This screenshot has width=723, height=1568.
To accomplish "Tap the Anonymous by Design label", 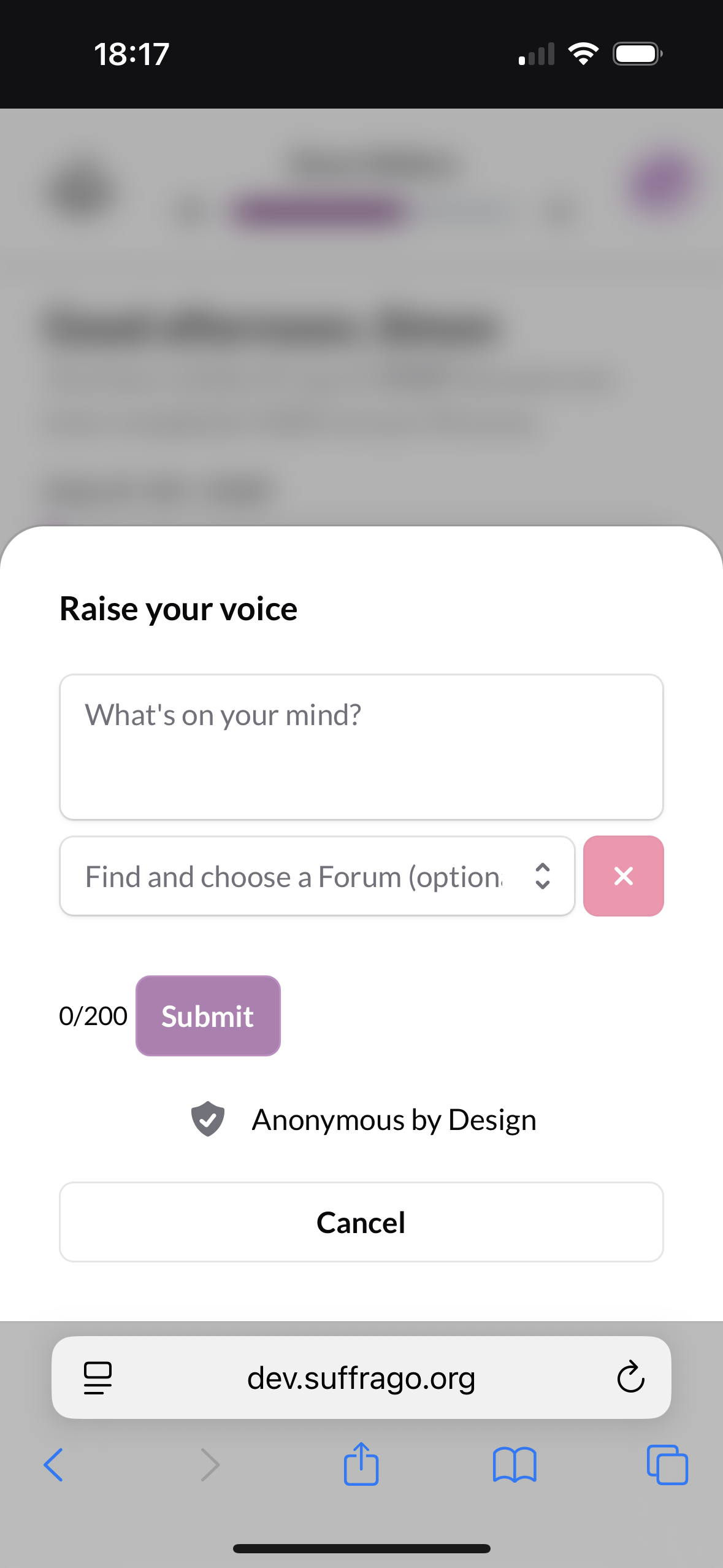I will point(394,1120).
